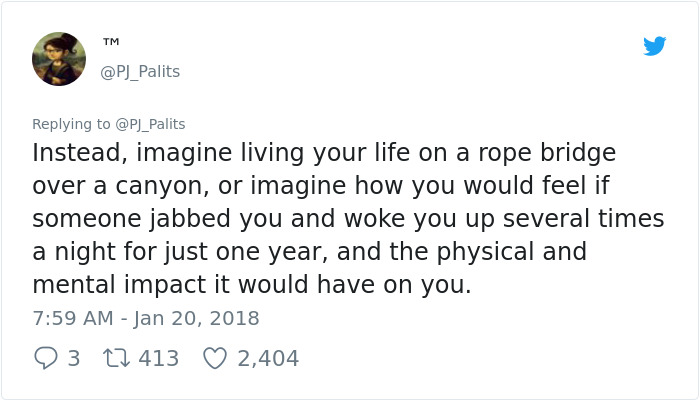This screenshot has height=401, width=700.
Task: Click the reply speech bubble icon
Action: click(x=45, y=357)
